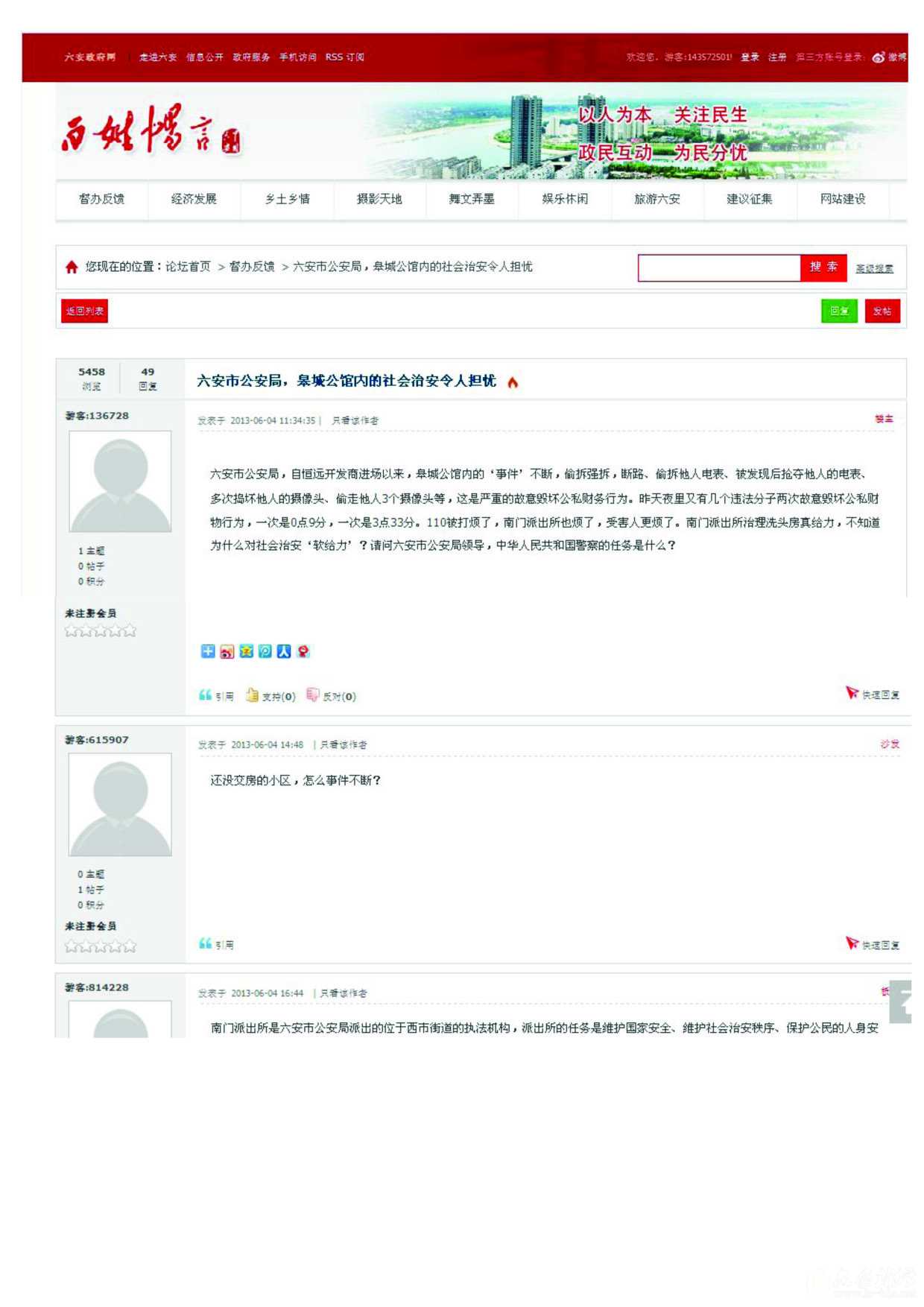
Task: Click 快速回复 arrow in second post
Action: click(852, 943)
